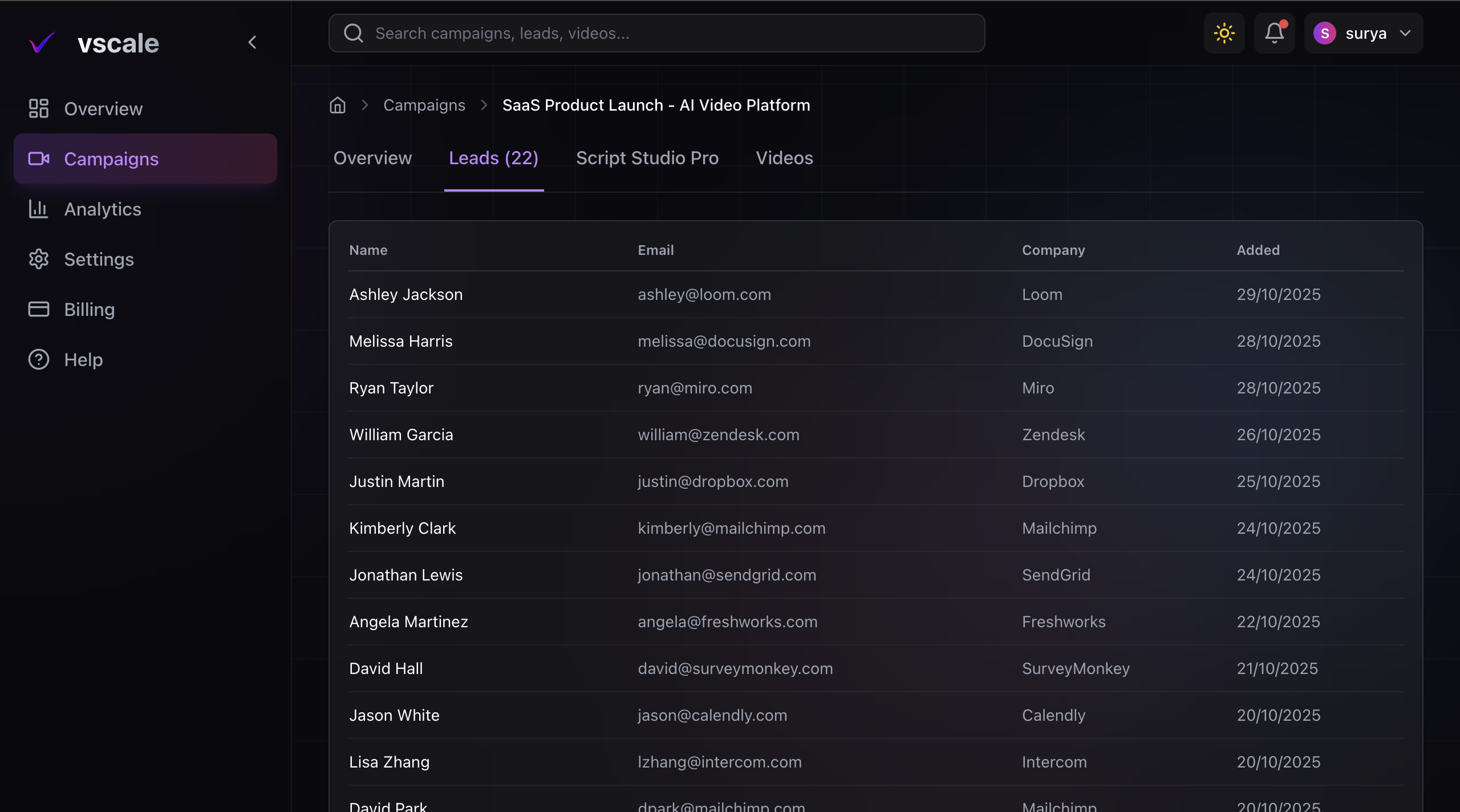Open the Campaigns section via the video icon

(38, 159)
